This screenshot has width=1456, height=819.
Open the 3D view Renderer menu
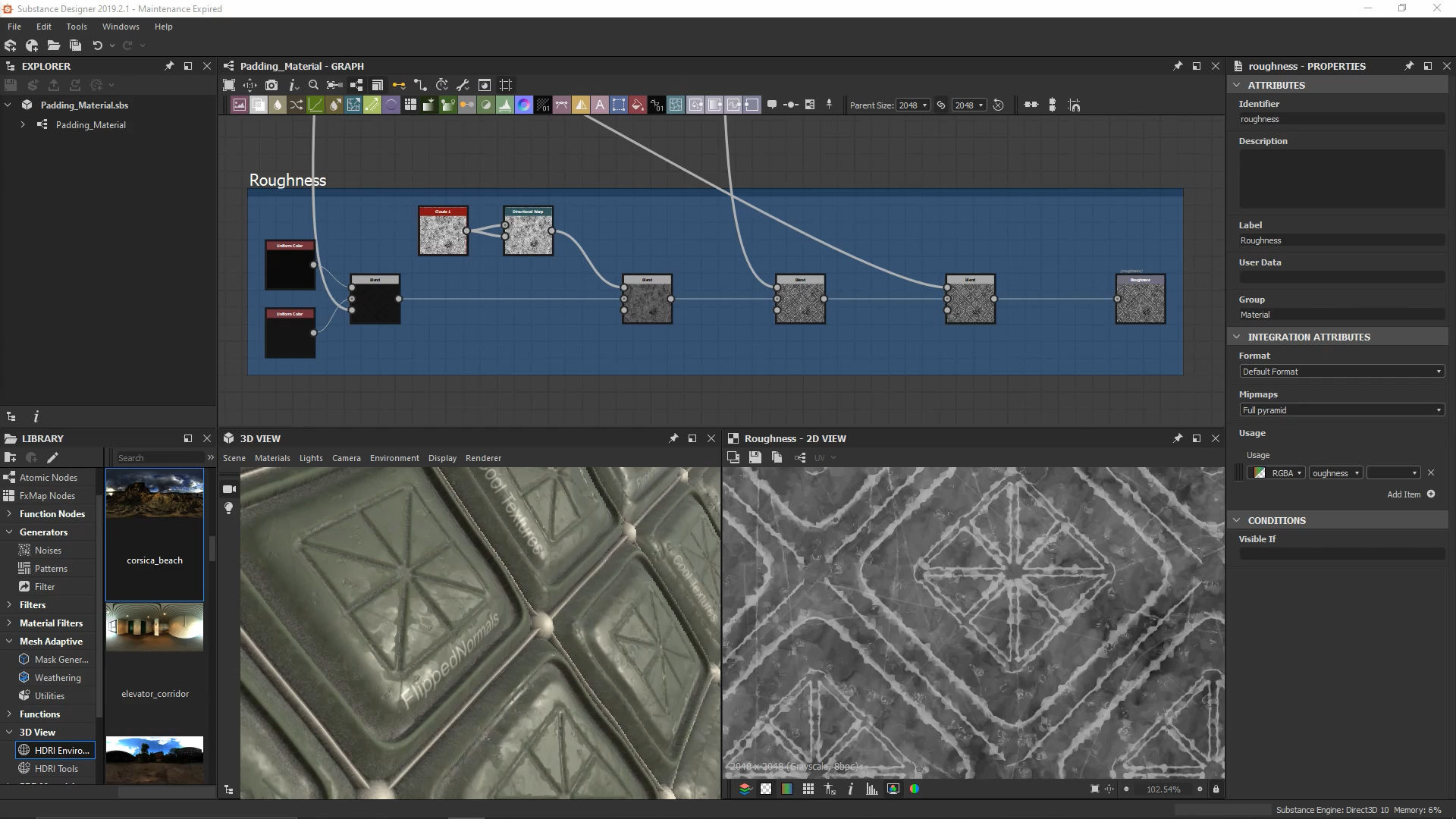point(483,458)
